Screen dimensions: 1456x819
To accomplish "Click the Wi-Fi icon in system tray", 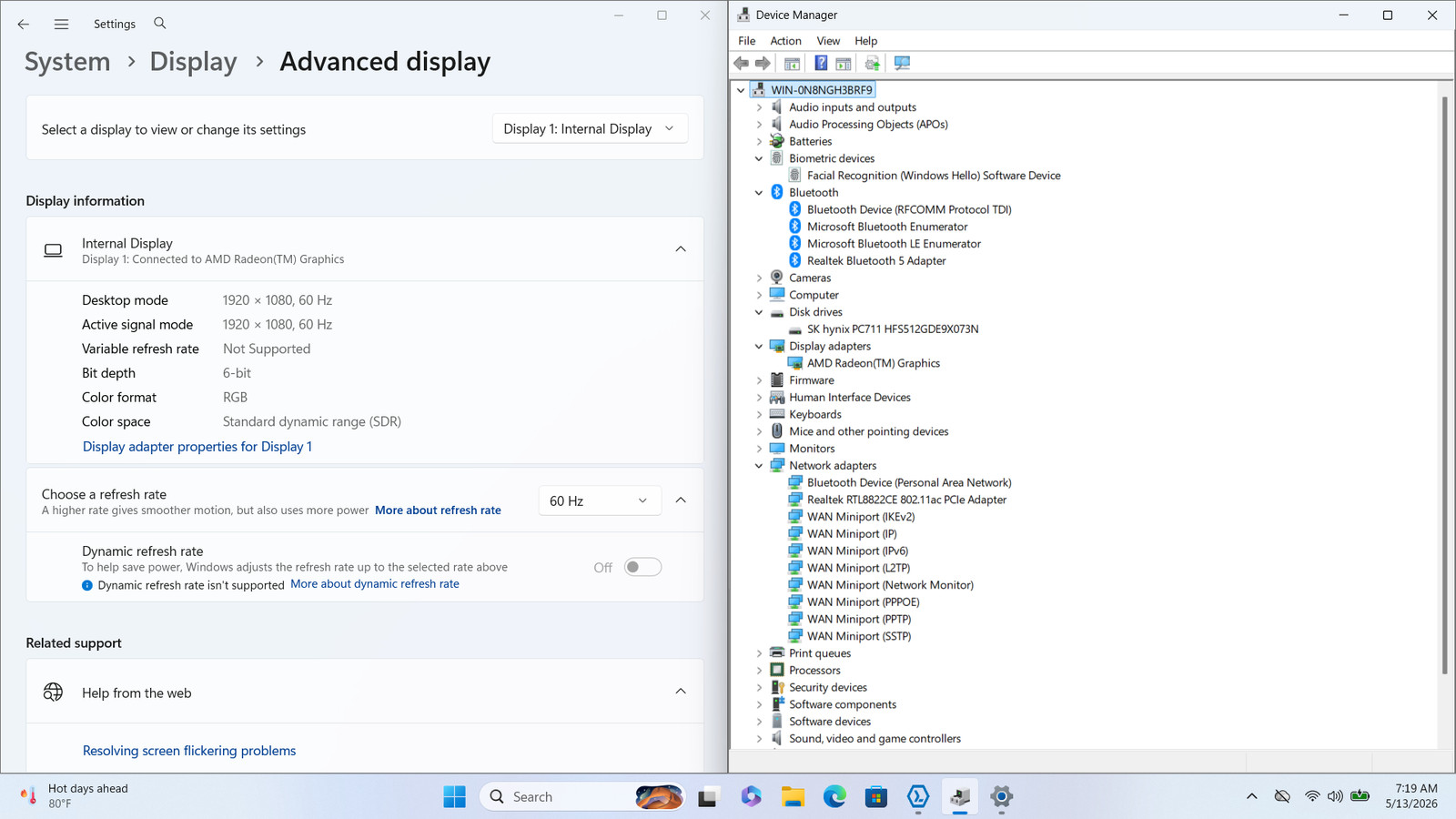I will coord(1311,796).
